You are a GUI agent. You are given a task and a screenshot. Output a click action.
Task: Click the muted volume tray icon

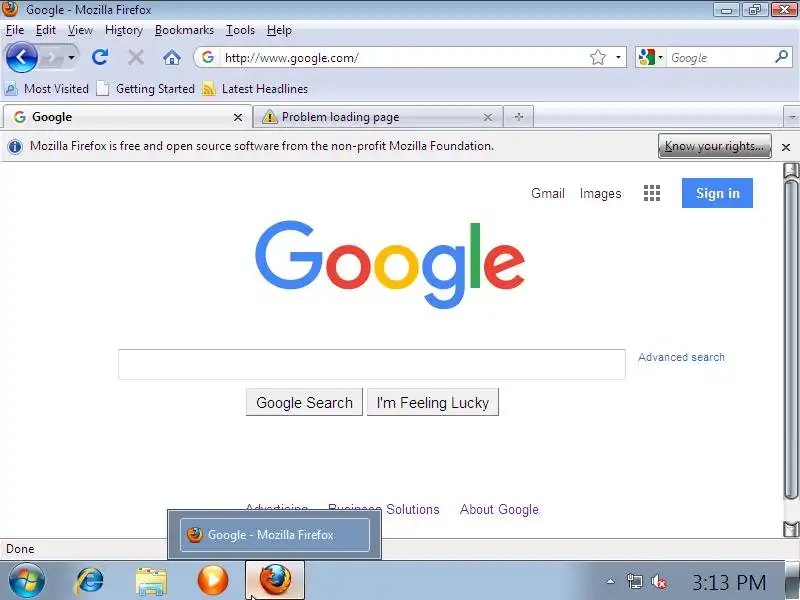659,582
